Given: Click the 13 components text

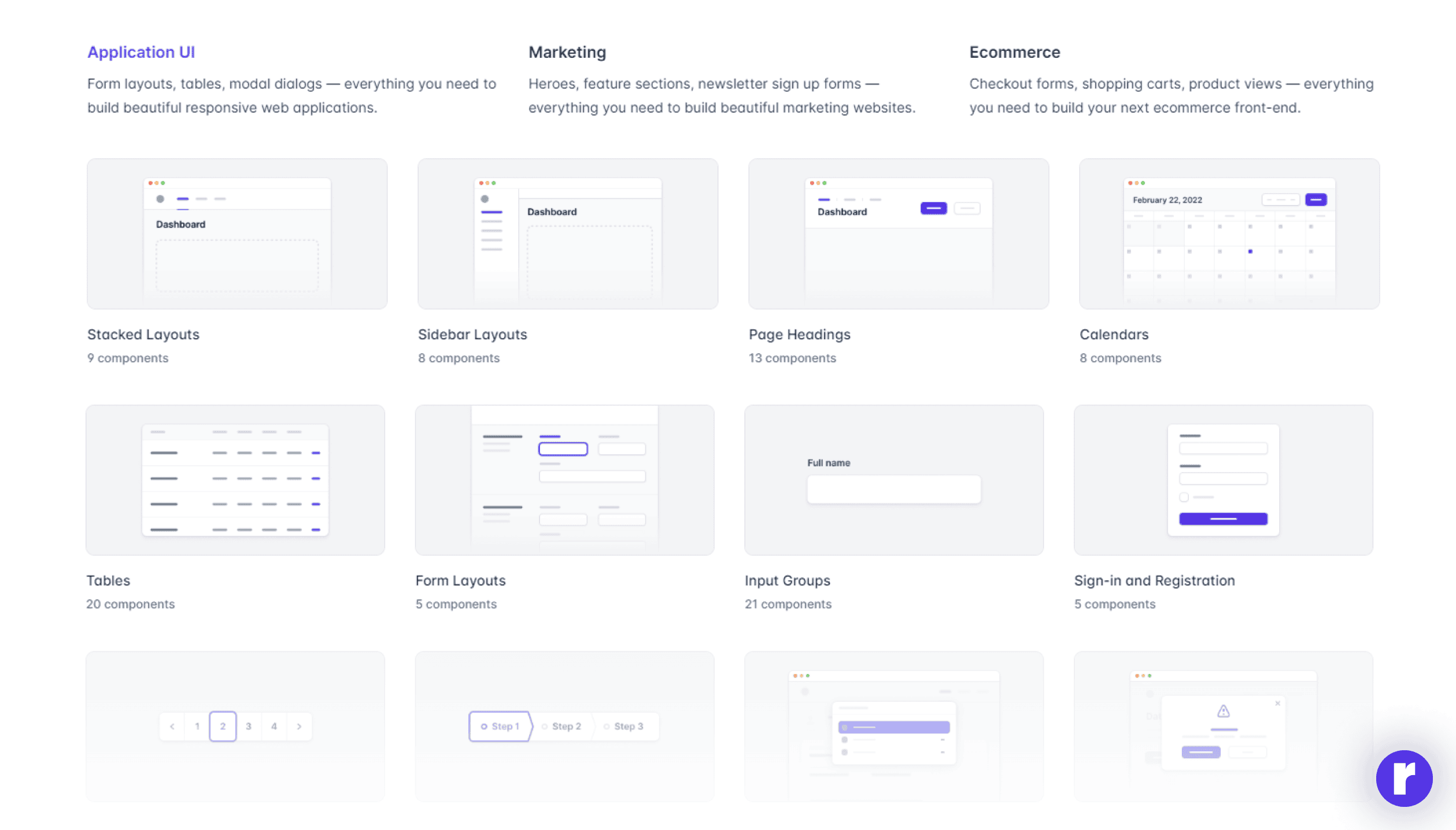Looking at the screenshot, I should pyautogui.click(x=792, y=358).
